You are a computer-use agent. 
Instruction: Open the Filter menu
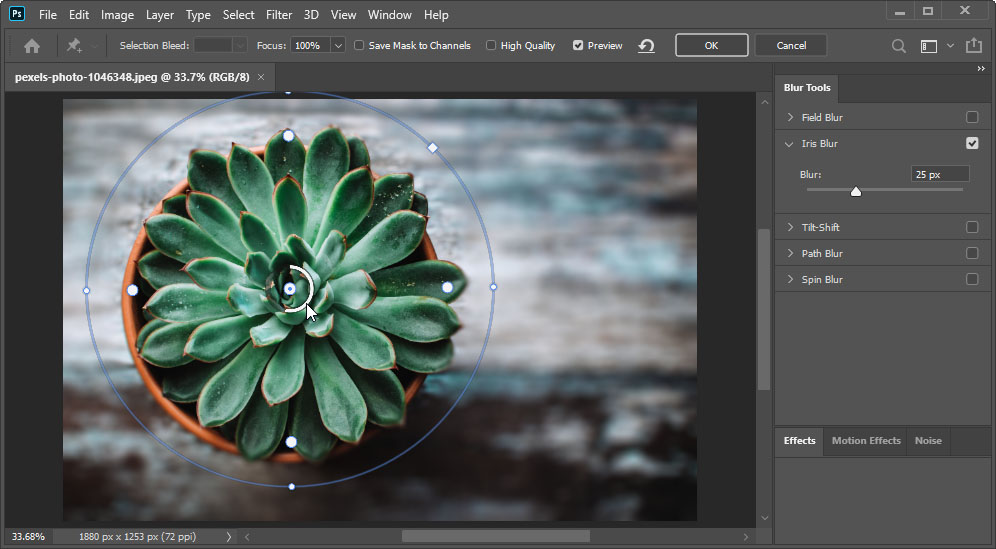pos(279,15)
